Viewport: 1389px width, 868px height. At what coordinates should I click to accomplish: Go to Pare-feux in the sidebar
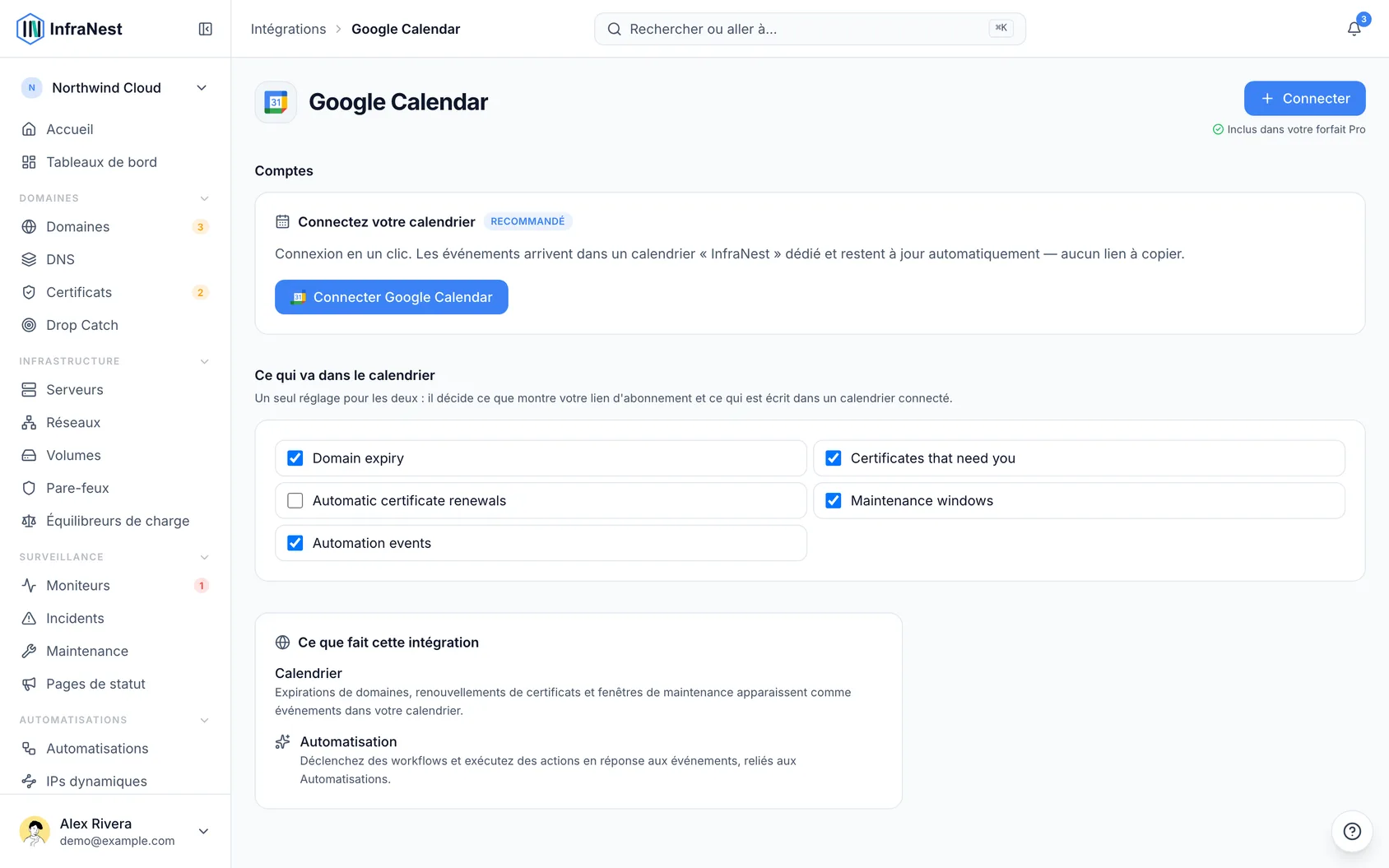click(115, 488)
